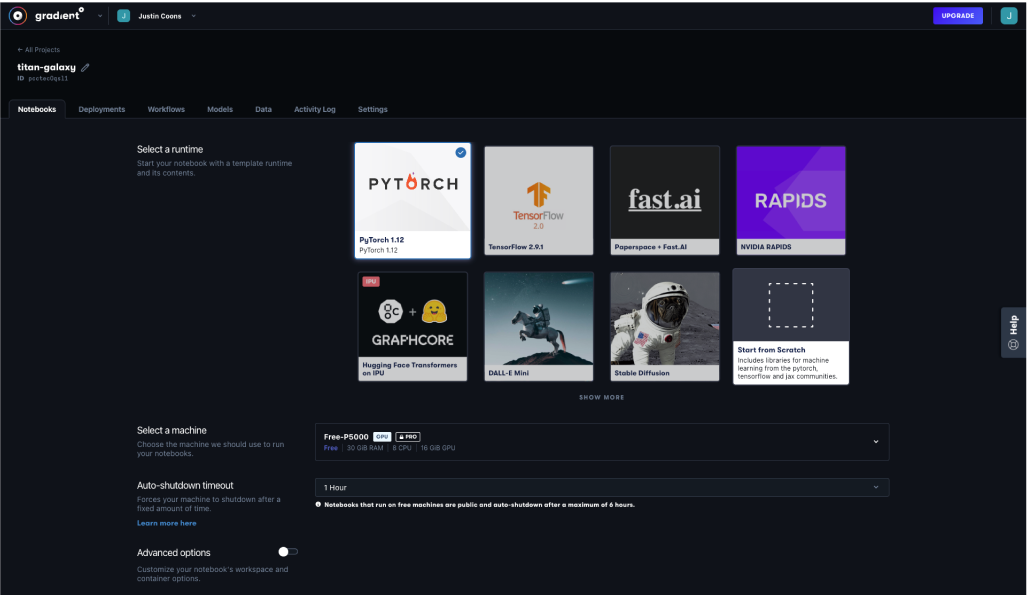The width and height of the screenshot is (1027, 595).
Task: Switch to the Deployments tab
Action: 102,109
